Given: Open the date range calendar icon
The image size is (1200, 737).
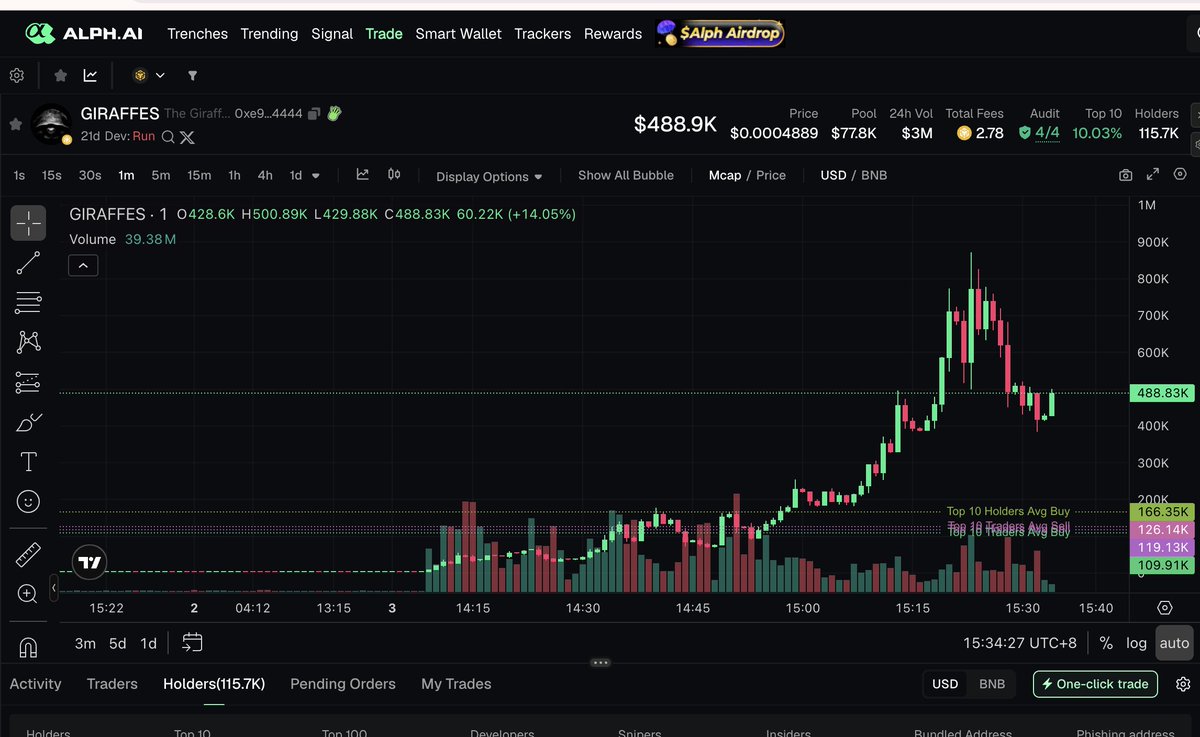Looking at the screenshot, I should (x=192, y=643).
